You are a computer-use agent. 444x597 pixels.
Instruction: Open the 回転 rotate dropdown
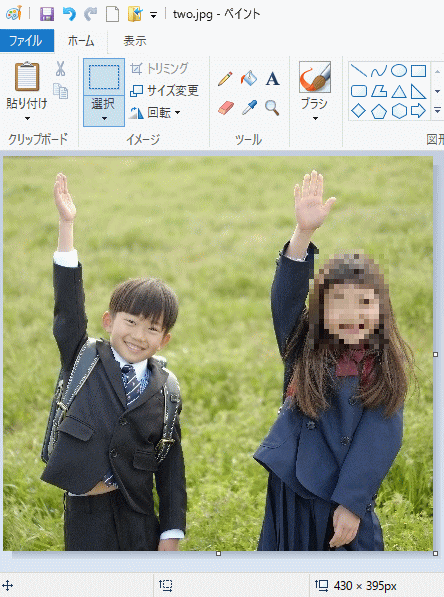155,113
